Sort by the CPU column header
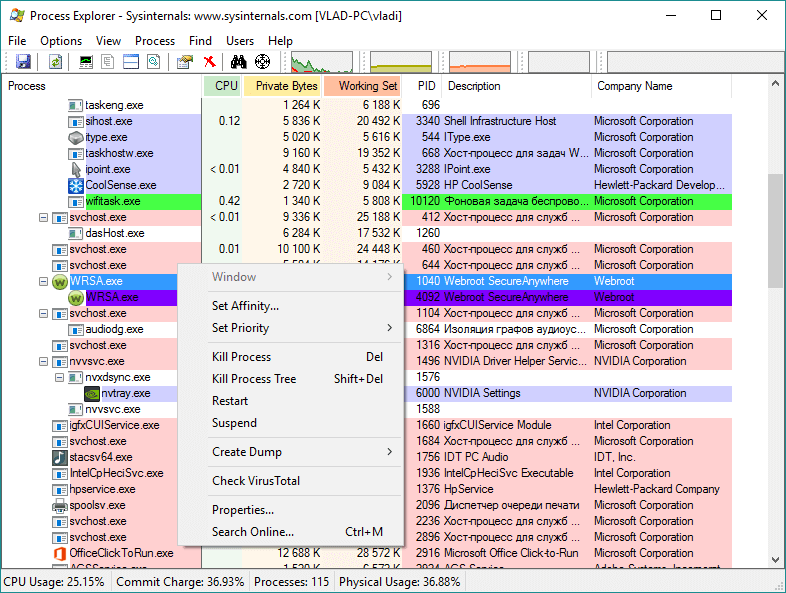Image resolution: width=786 pixels, height=593 pixels. point(223,86)
